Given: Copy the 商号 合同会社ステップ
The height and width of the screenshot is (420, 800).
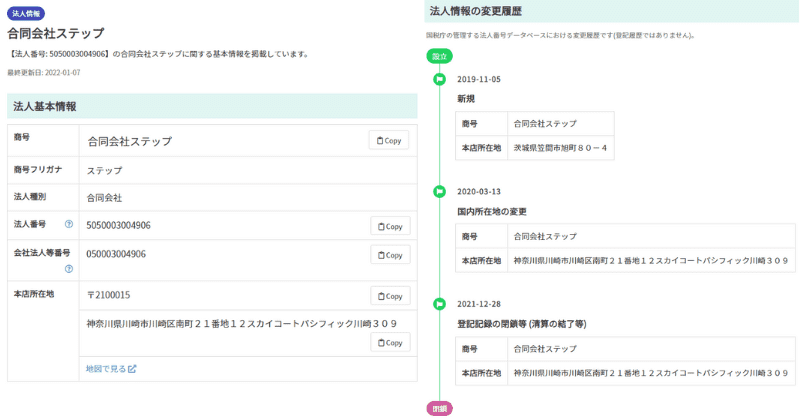Looking at the screenshot, I should pyautogui.click(x=389, y=141).
